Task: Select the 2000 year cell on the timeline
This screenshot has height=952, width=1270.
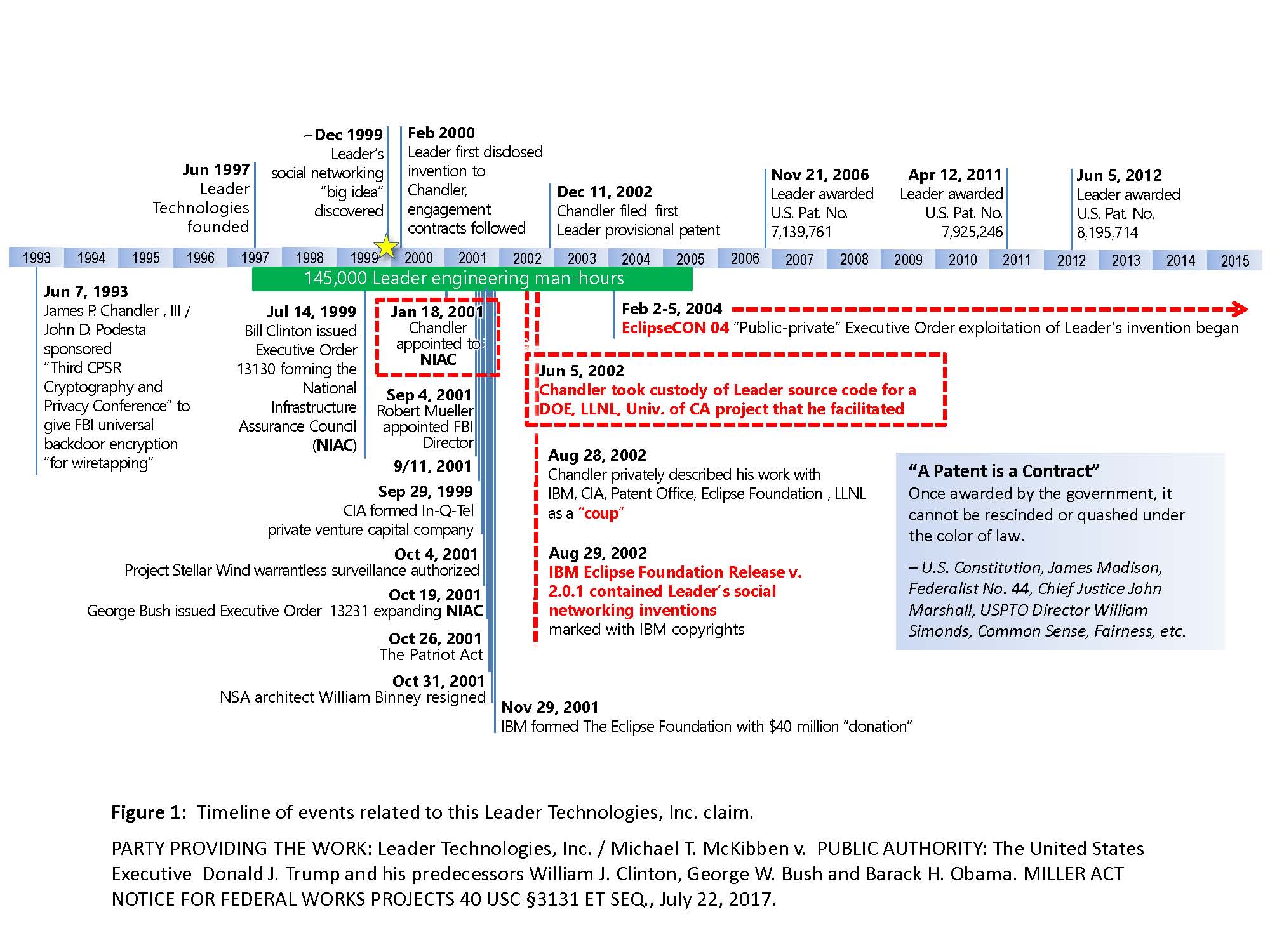Action: 418,258
